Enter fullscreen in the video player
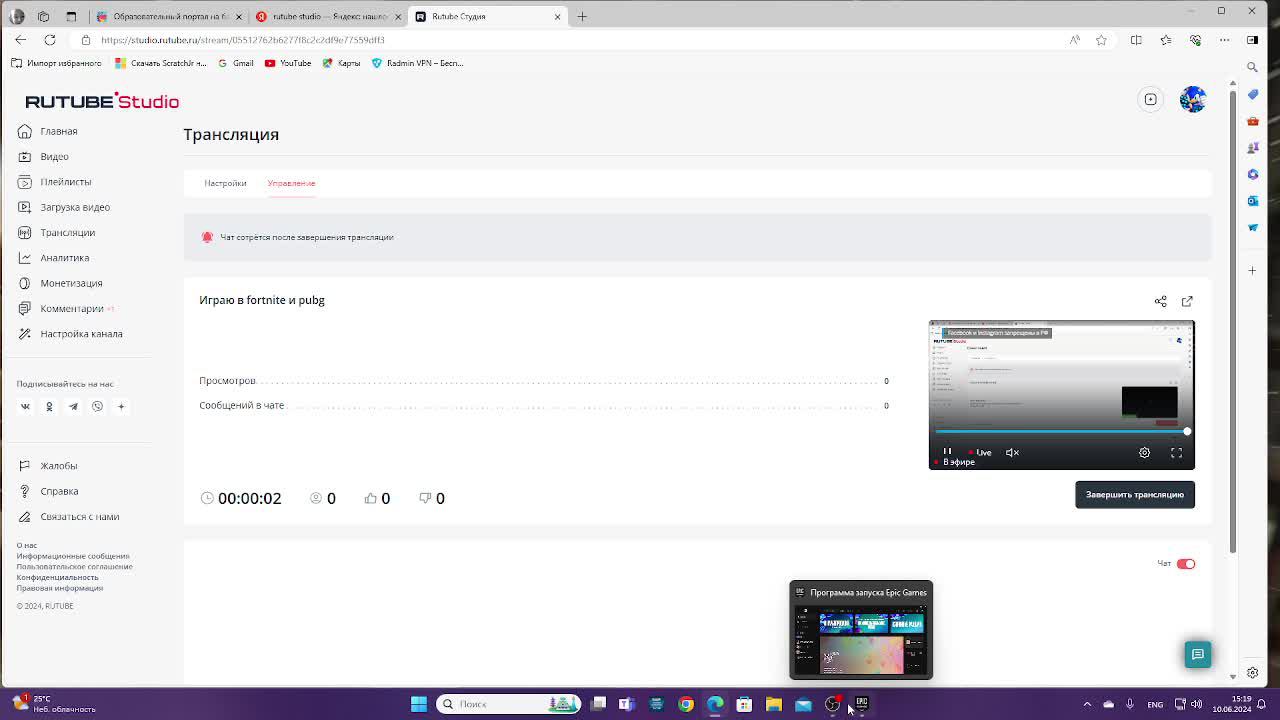The image size is (1280, 720). click(1176, 453)
